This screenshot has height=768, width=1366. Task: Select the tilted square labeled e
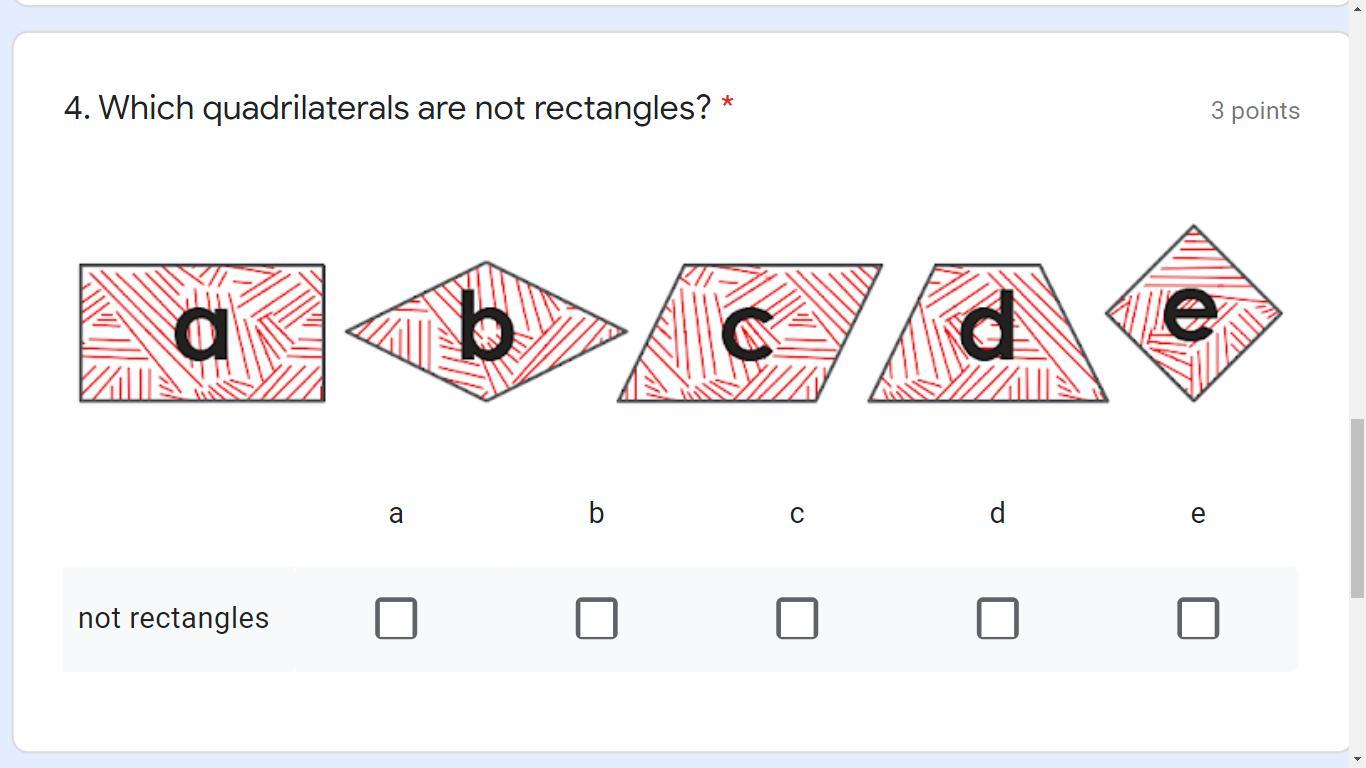tap(1193, 313)
